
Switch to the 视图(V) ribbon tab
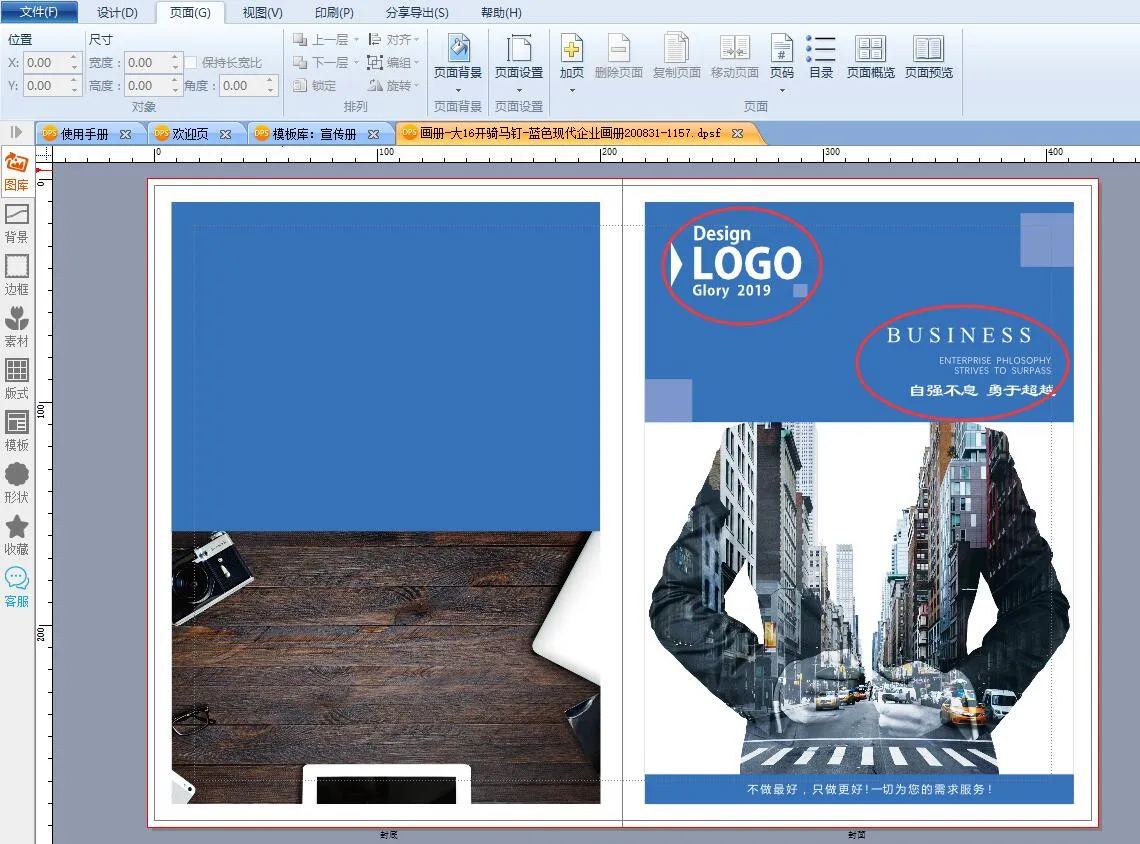[x=262, y=12]
